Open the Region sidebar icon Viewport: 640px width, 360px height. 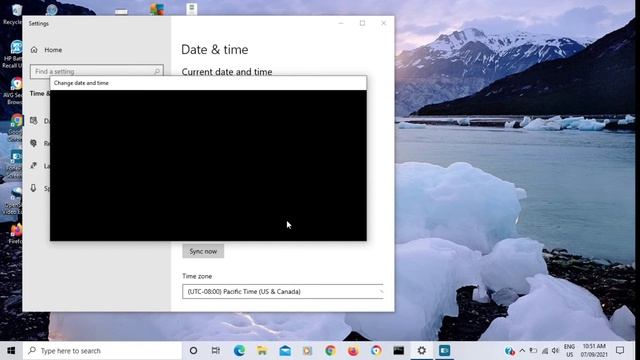34,143
